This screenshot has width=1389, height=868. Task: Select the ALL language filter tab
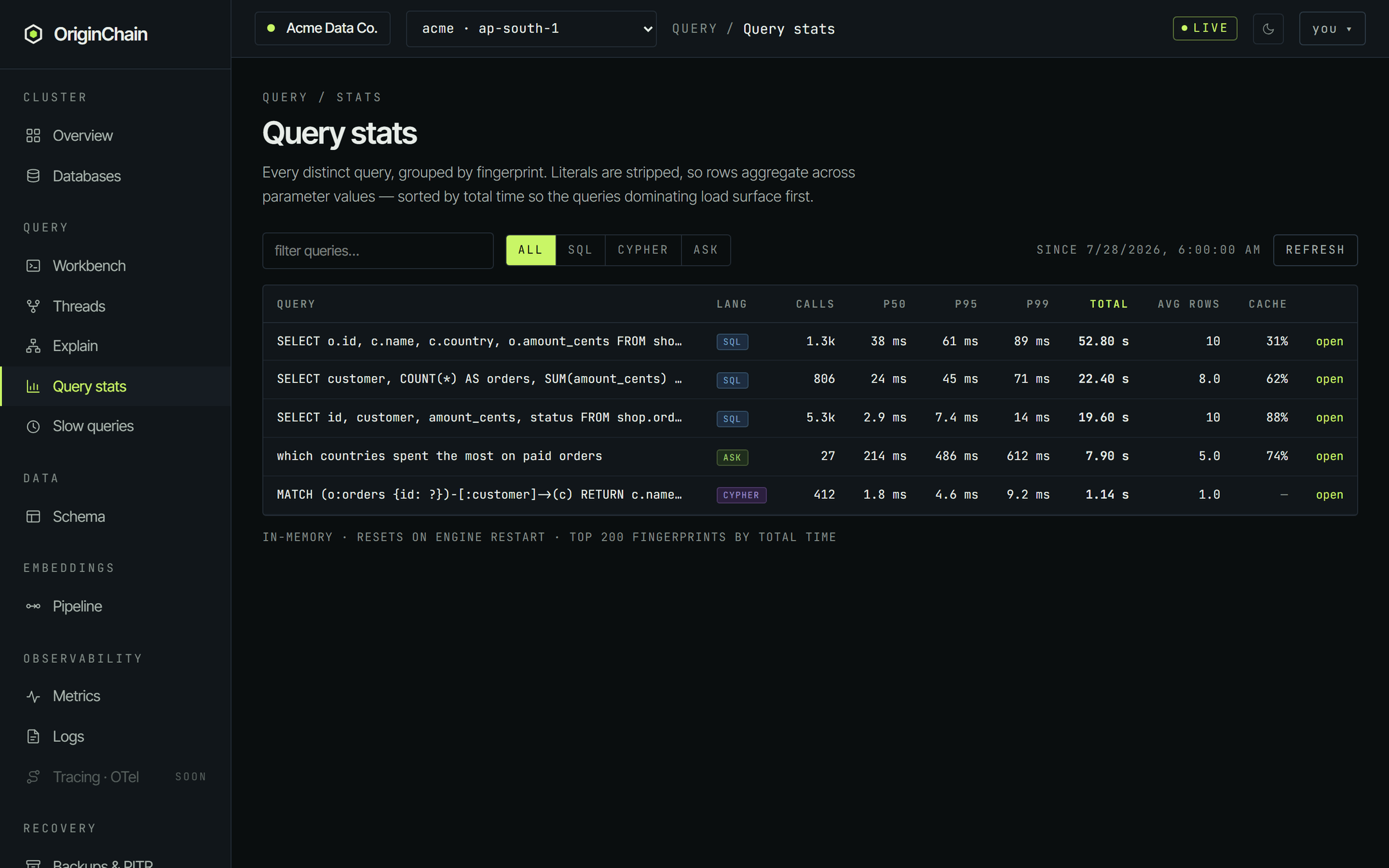click(531, 250)
